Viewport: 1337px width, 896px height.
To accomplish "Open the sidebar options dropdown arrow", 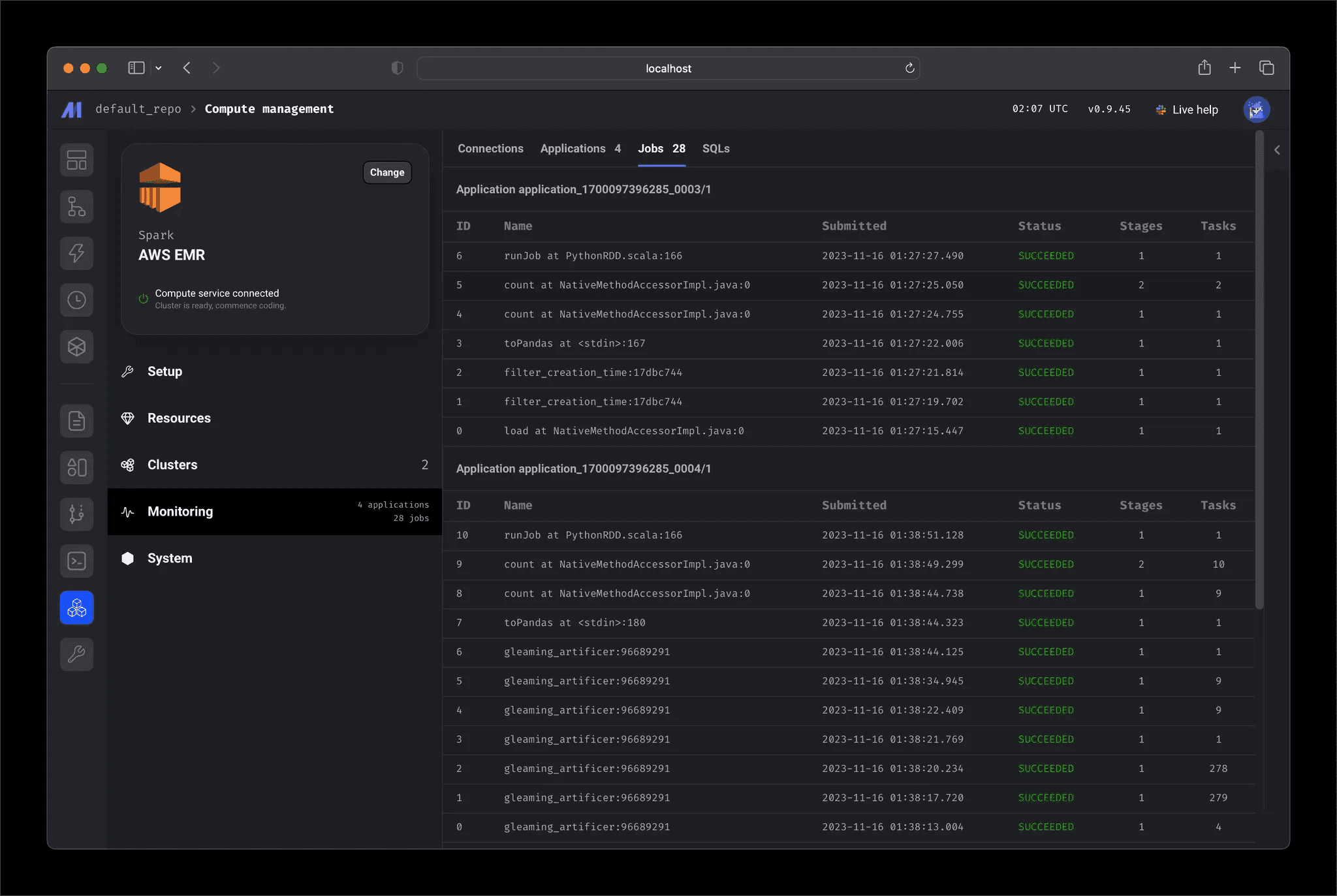I will point(159,68).
